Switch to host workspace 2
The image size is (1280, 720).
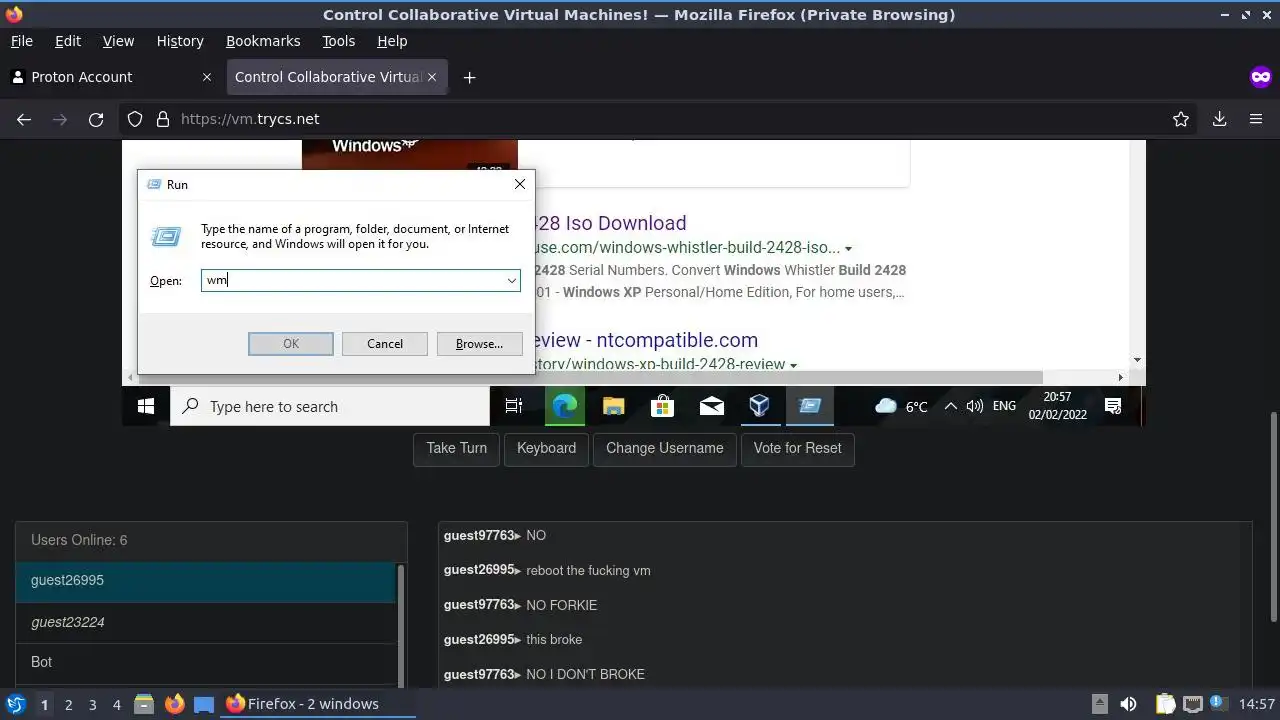point(68,704)
